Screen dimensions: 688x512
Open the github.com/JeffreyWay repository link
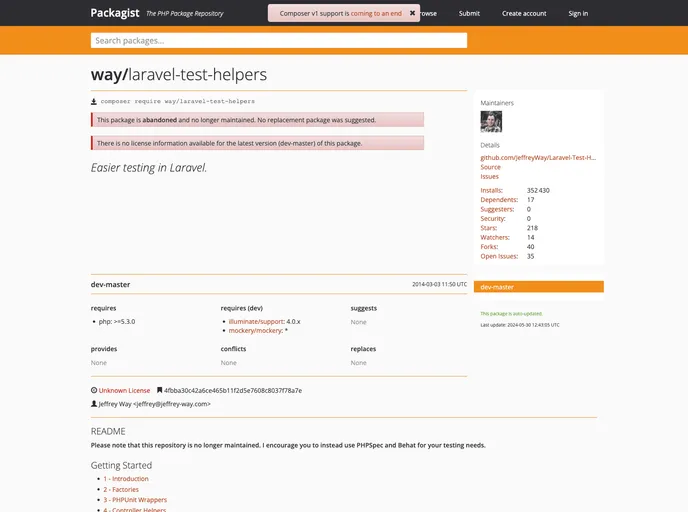click(x=538, y=158)
